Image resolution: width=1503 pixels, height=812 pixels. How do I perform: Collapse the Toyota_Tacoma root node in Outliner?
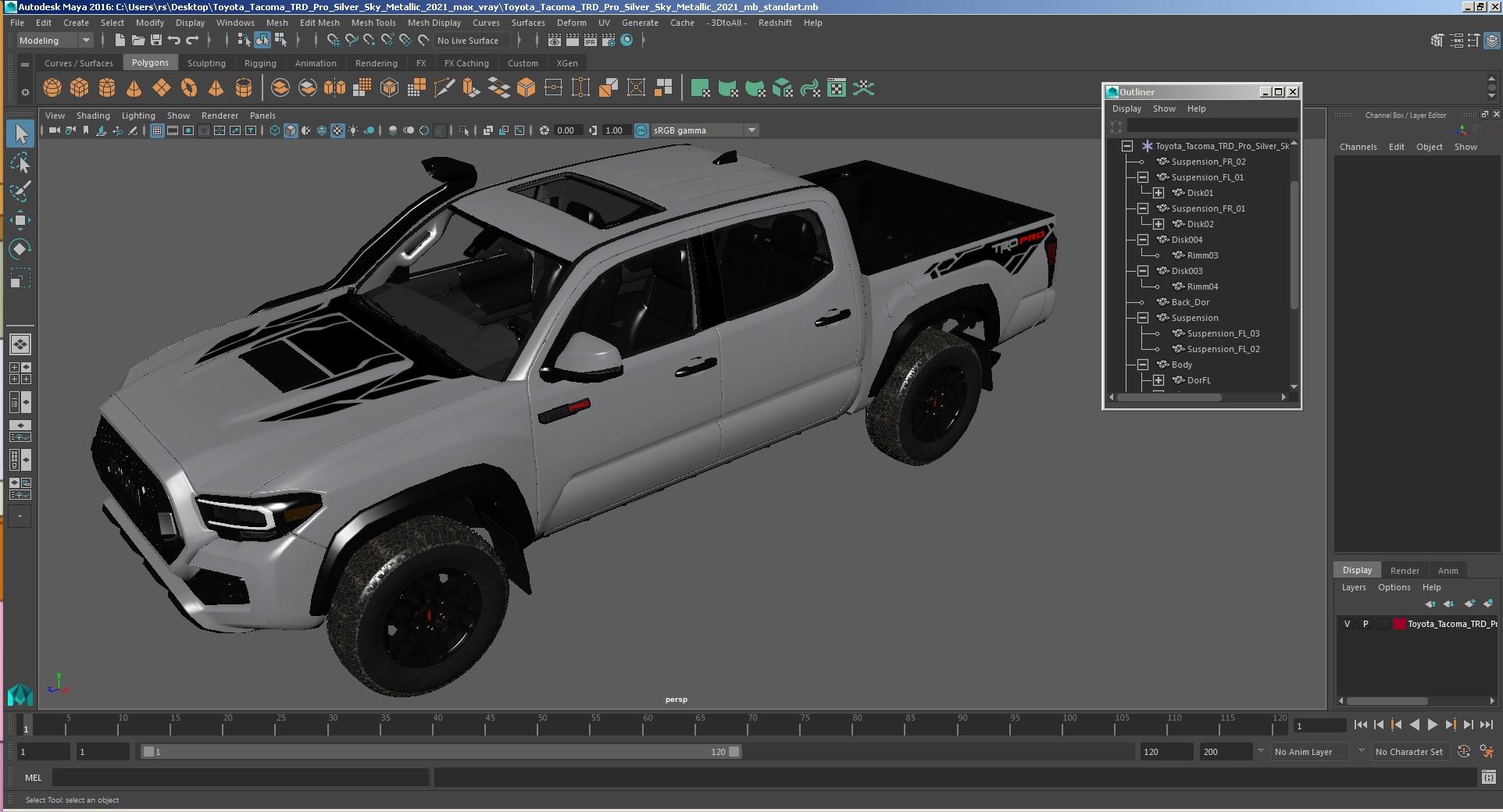point(1127,146)
